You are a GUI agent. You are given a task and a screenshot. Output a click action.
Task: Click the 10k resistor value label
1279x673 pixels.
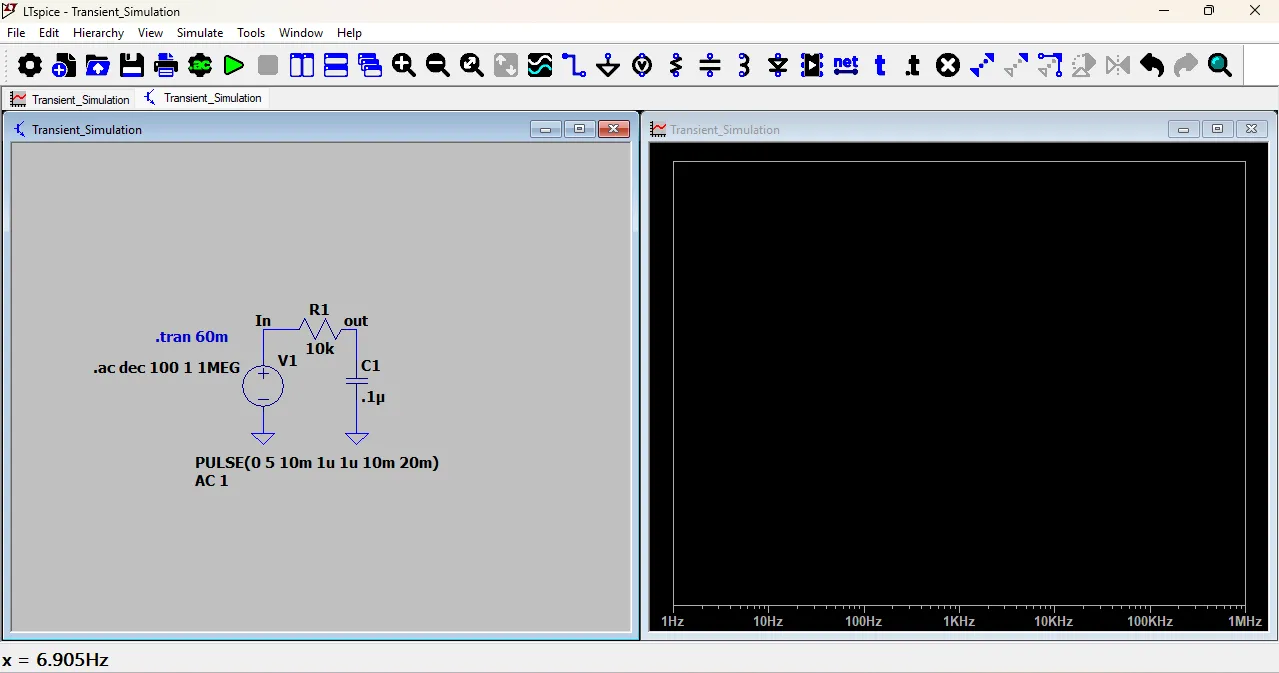click(320, 349)
